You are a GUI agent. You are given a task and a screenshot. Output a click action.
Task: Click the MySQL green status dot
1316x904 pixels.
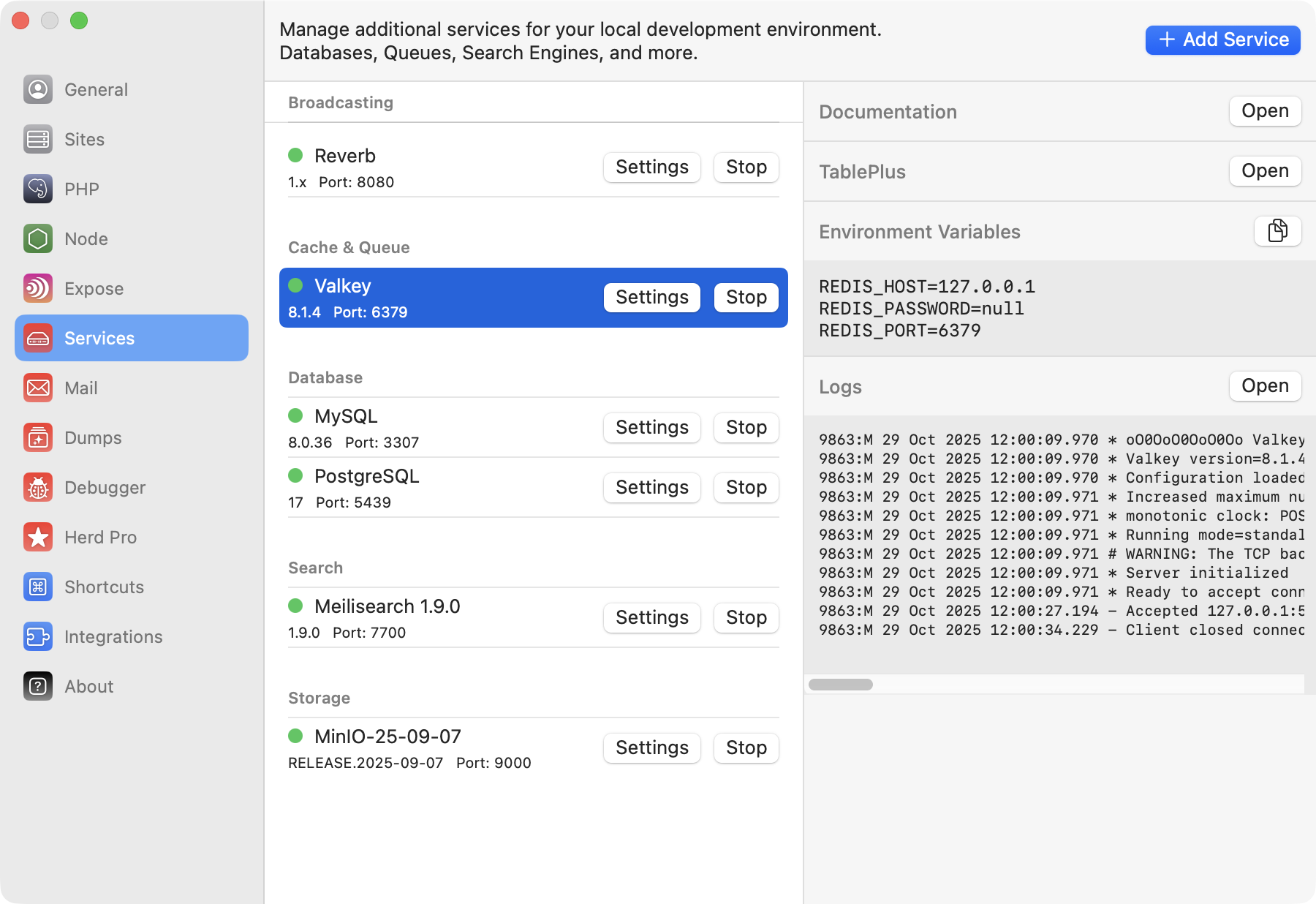click(295, 415)
